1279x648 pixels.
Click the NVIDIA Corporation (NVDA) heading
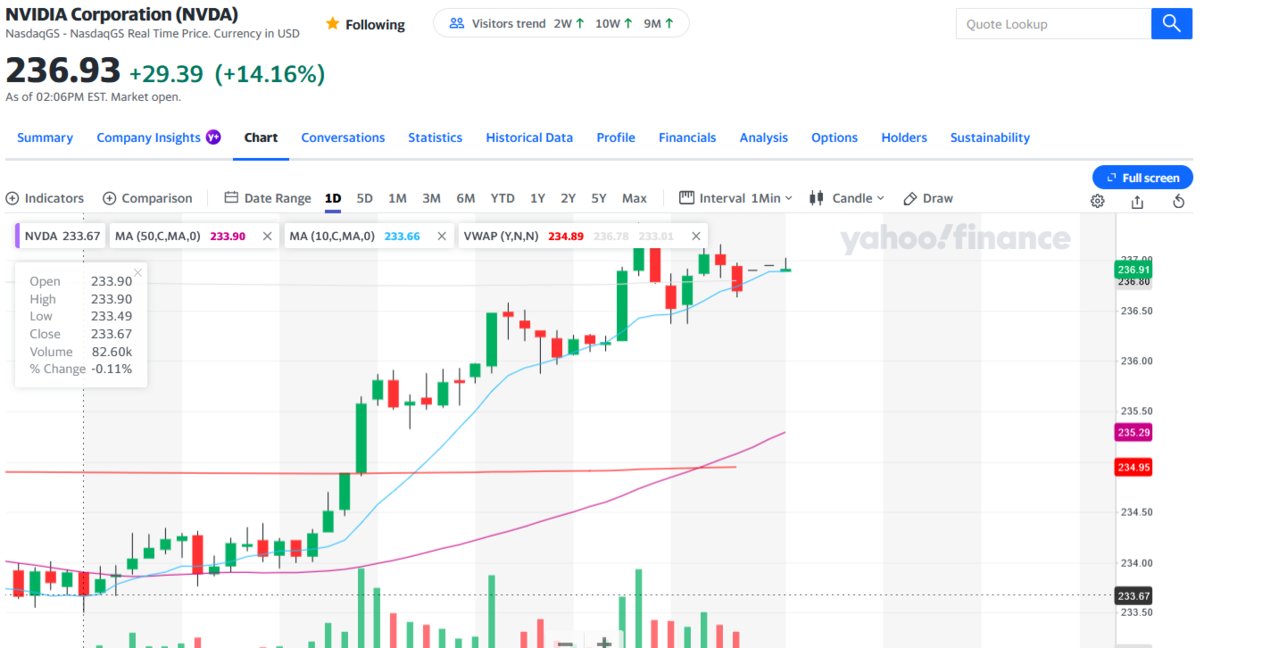point(122,13)
